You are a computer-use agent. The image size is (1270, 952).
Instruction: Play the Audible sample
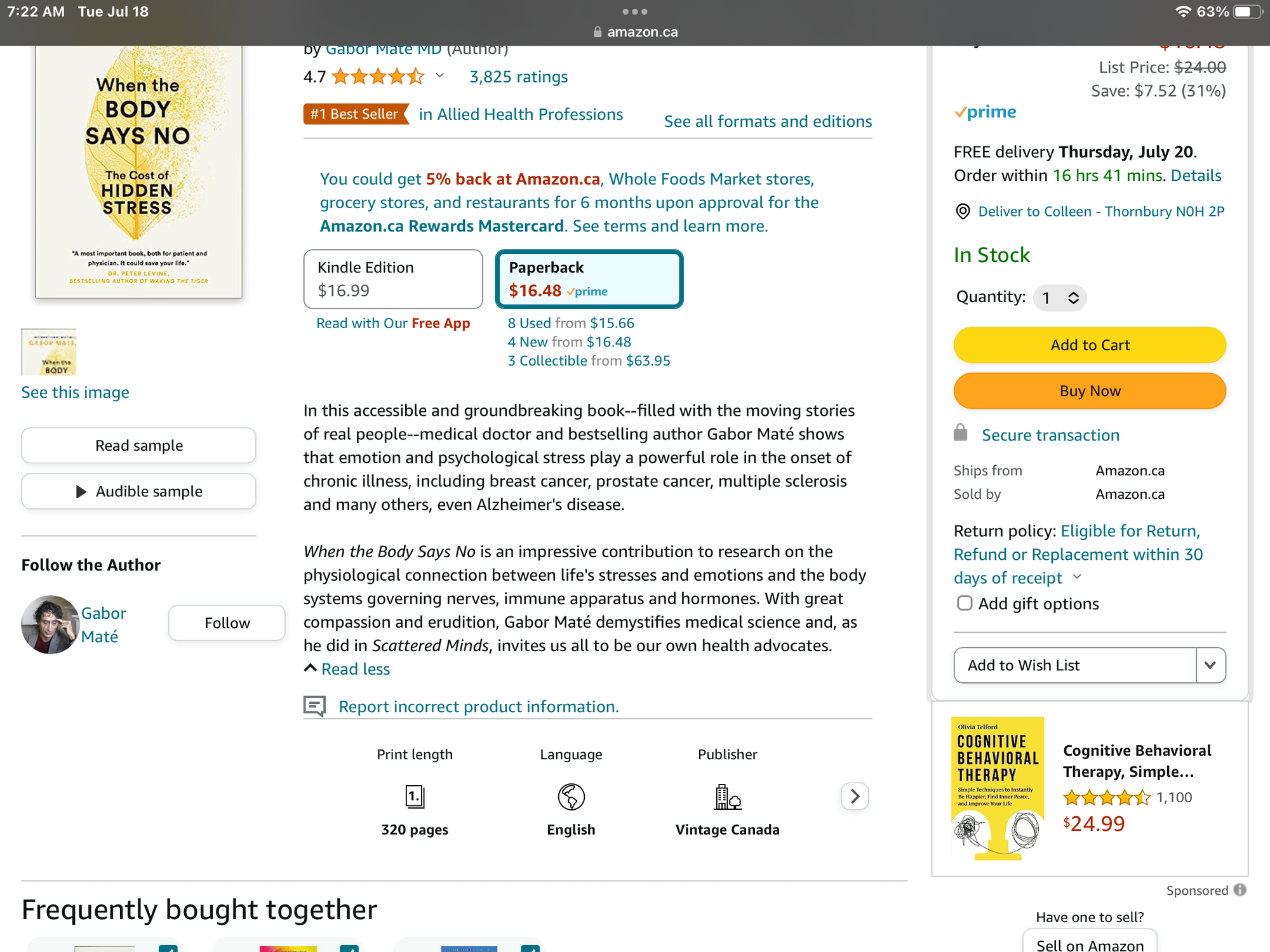pos(139,491)
